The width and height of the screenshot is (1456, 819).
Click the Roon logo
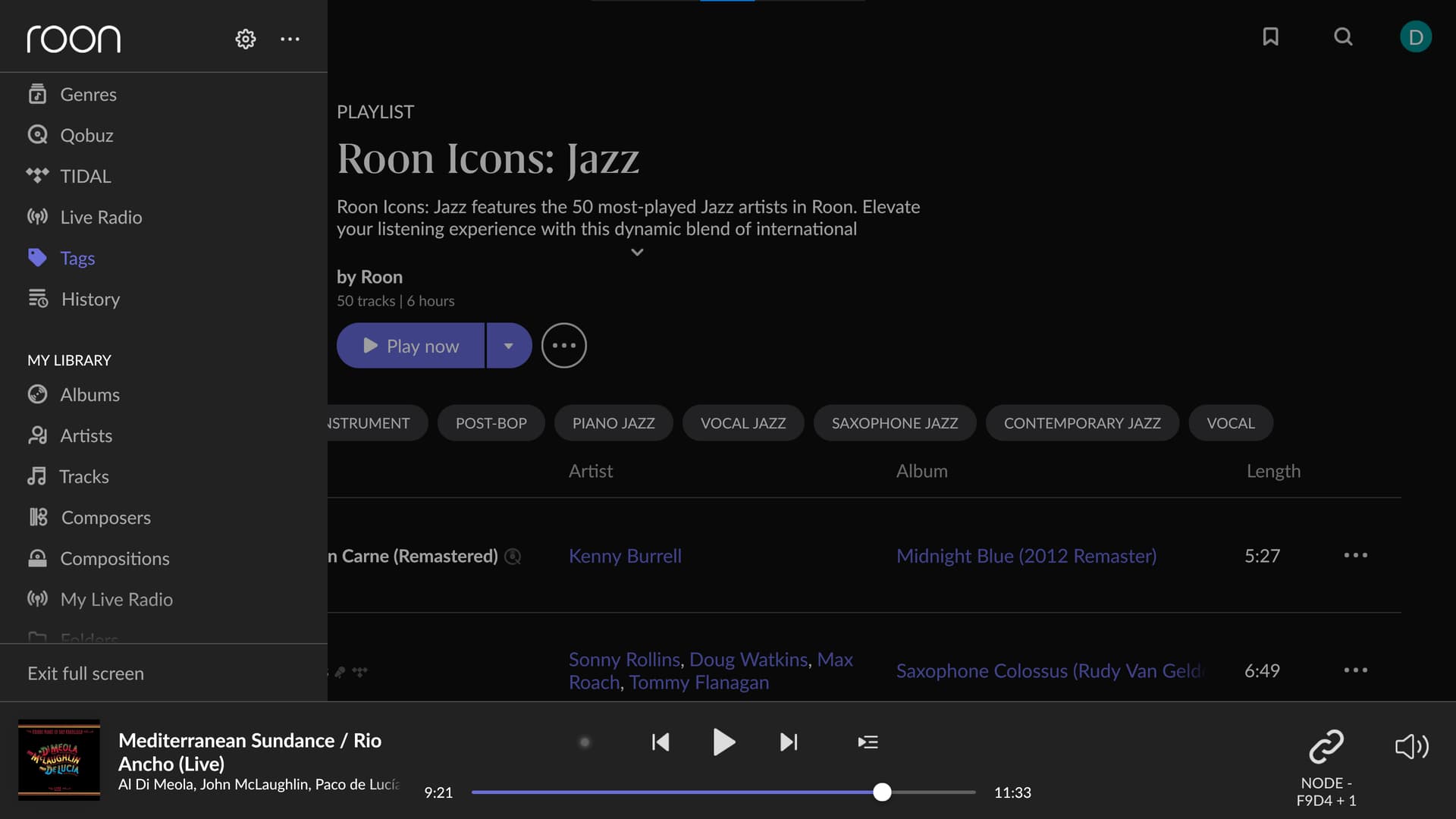tap(74, 39)
